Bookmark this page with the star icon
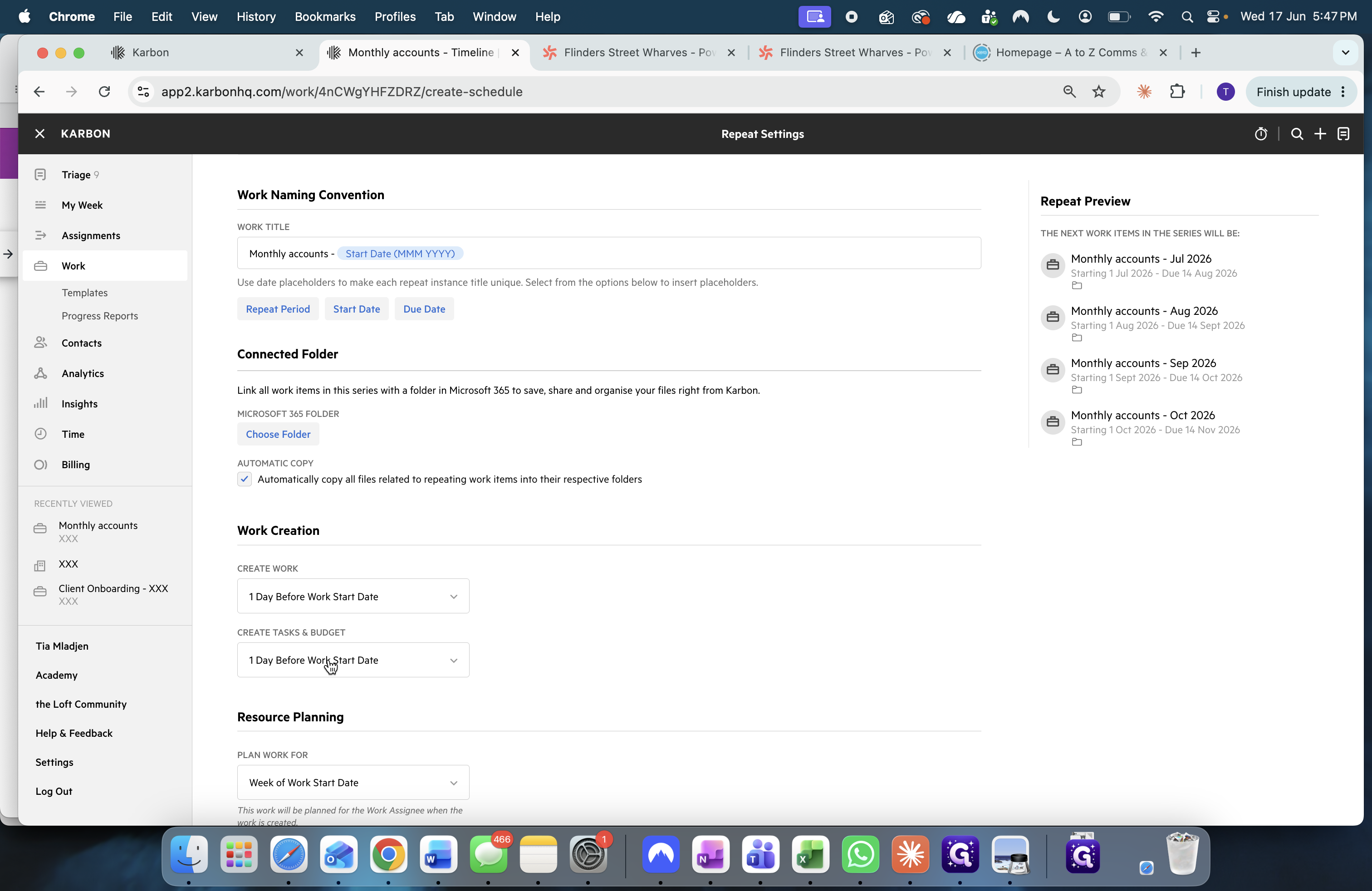This screenshot has height=891, width=1372. click(x=1099, y=92)
